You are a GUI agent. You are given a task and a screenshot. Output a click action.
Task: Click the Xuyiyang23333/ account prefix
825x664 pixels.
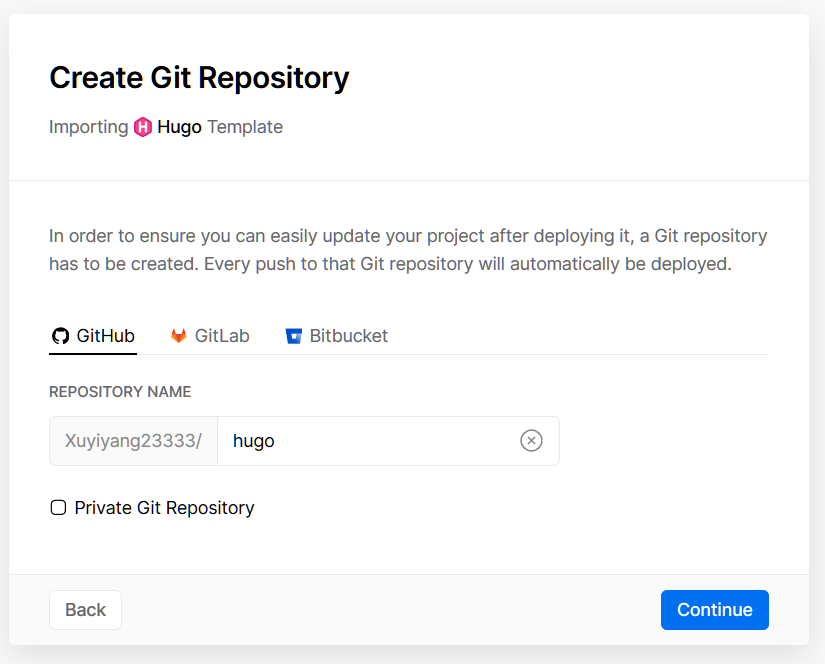pos(133,441)
